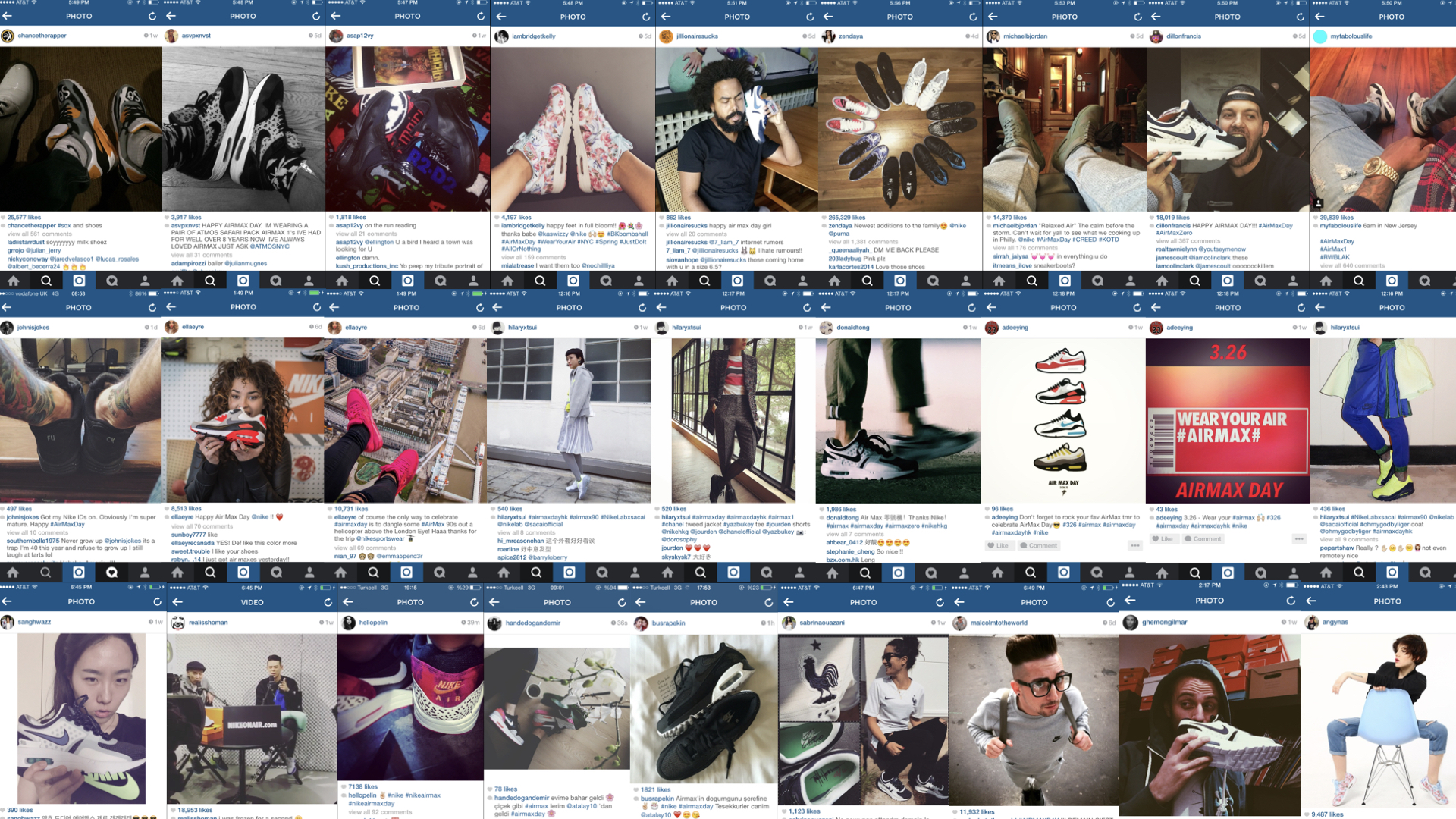Tap the back arrow in chancetherapper's photo header

pyautogui.click(x=8, y=16)
